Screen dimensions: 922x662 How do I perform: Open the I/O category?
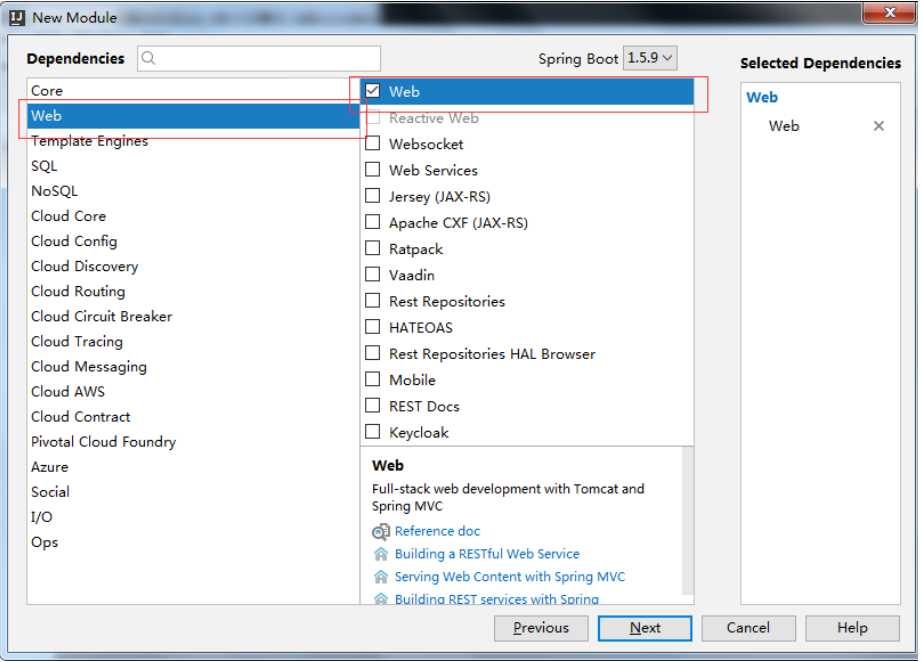coord(193,517)
